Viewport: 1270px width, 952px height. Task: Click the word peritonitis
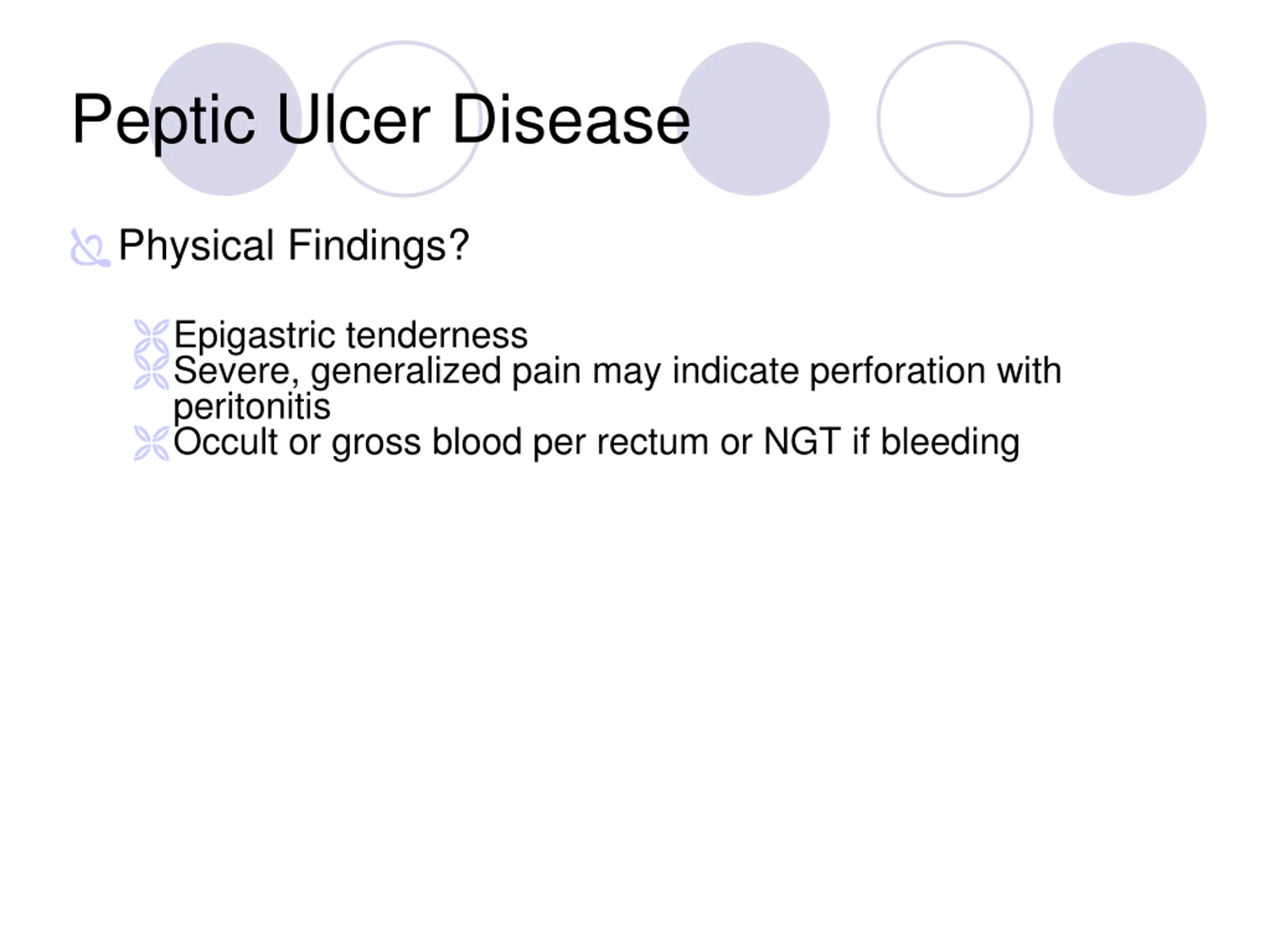pos(252,407)
